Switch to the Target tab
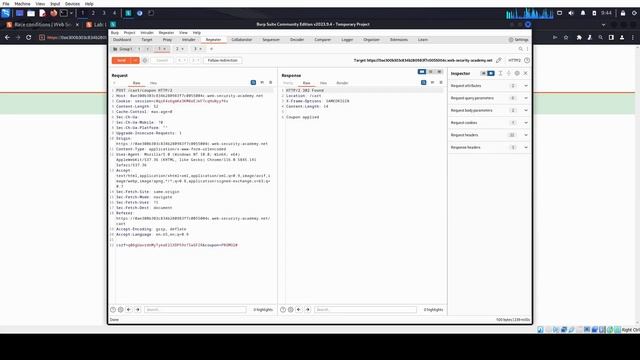The width and height of the screenshot is (640, 360). (x=147, y=40)
